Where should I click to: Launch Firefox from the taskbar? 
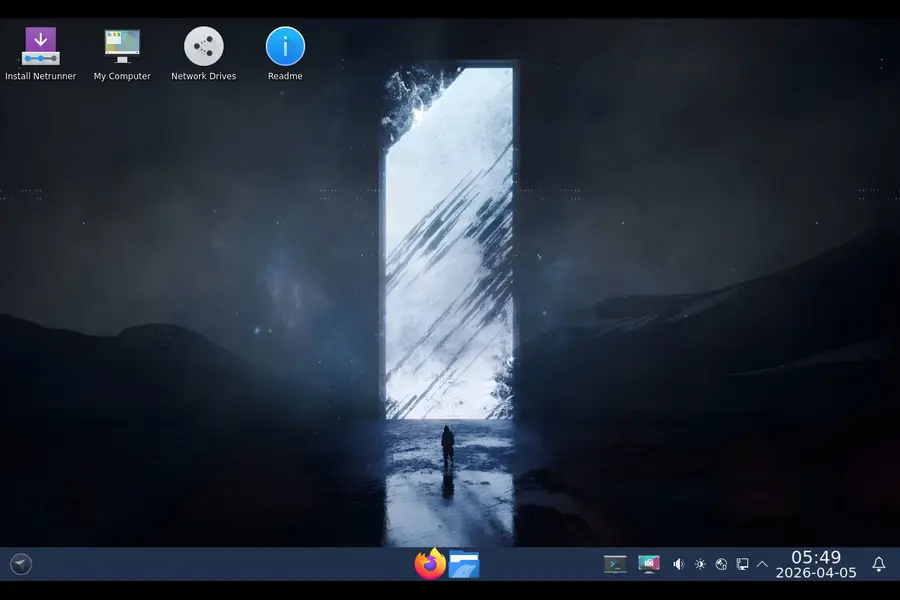[430, 564]
